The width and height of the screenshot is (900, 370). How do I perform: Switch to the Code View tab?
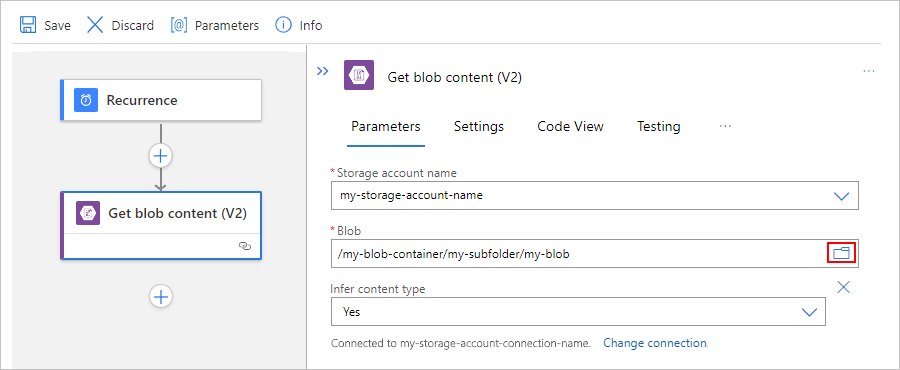pos(571,126)
